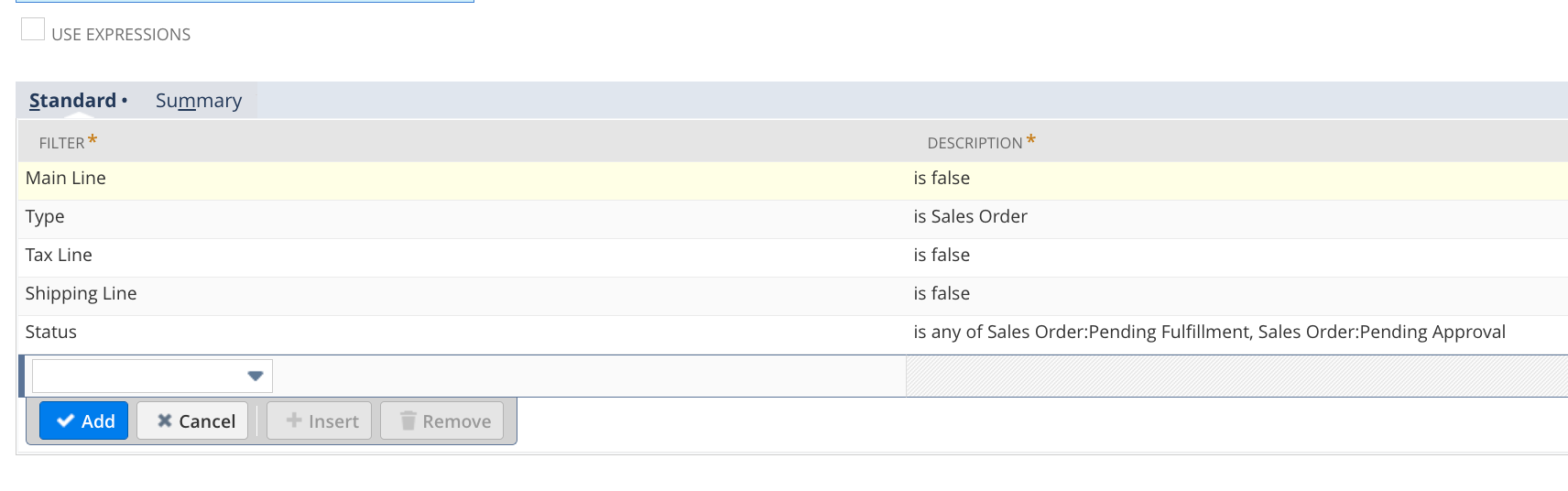Viewport: 1568px width, 491px height.
Task: Switch to the Summary tab
Action: [x=199, y=101]
